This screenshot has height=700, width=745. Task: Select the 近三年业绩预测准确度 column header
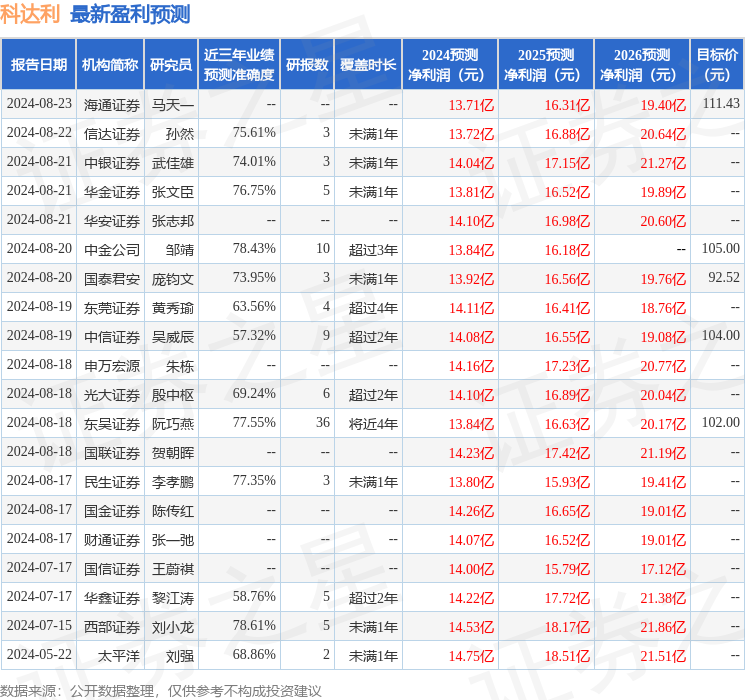pos(239,65)
